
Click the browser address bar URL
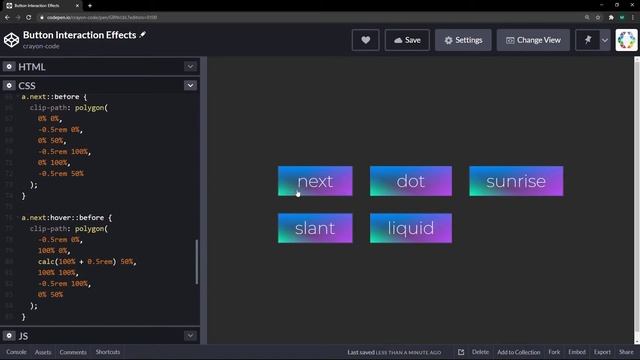(102, 17)
